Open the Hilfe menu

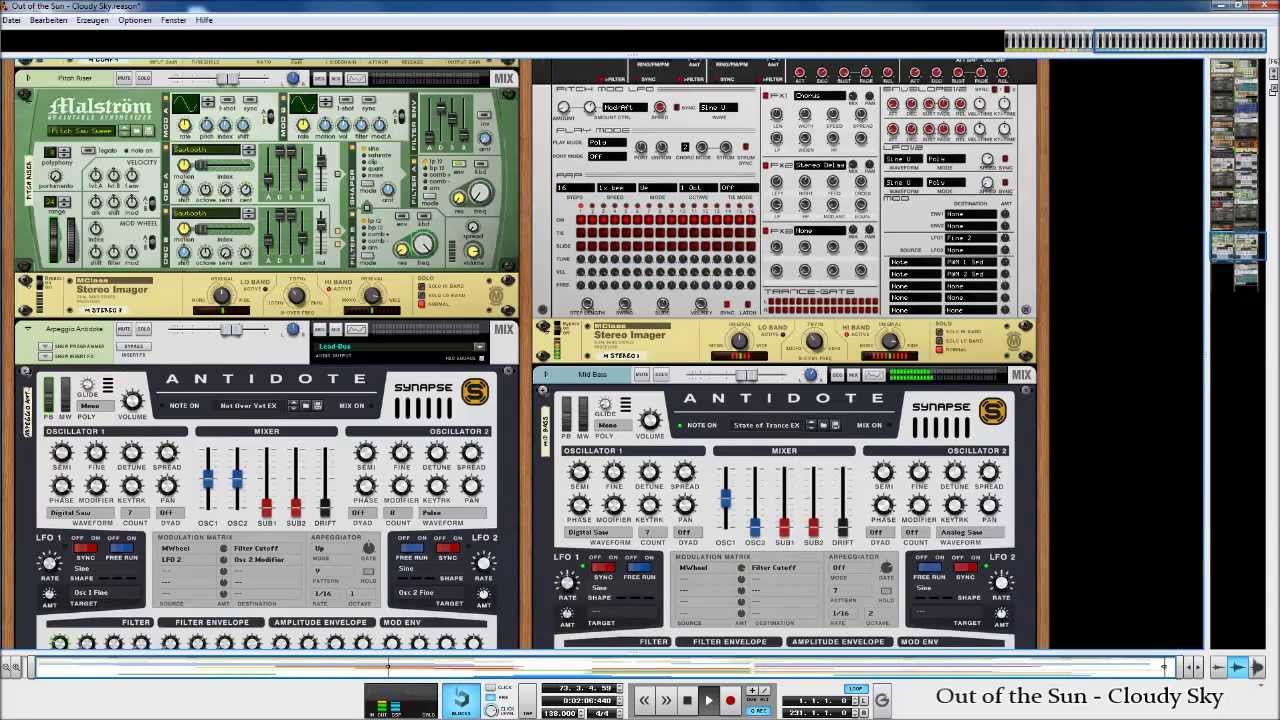coord(204,20)
